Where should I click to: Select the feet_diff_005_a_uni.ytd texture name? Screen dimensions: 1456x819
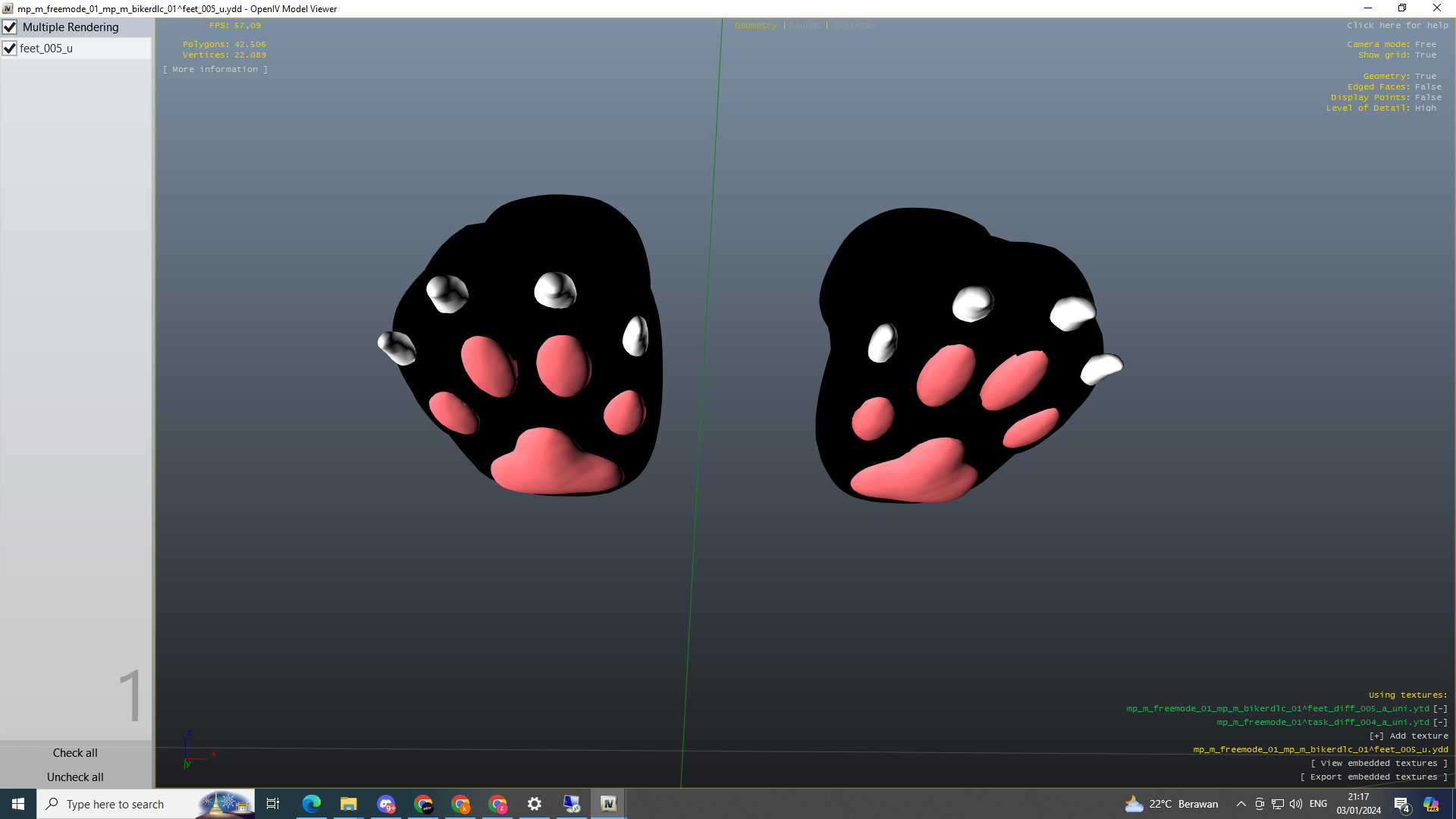1277,709
